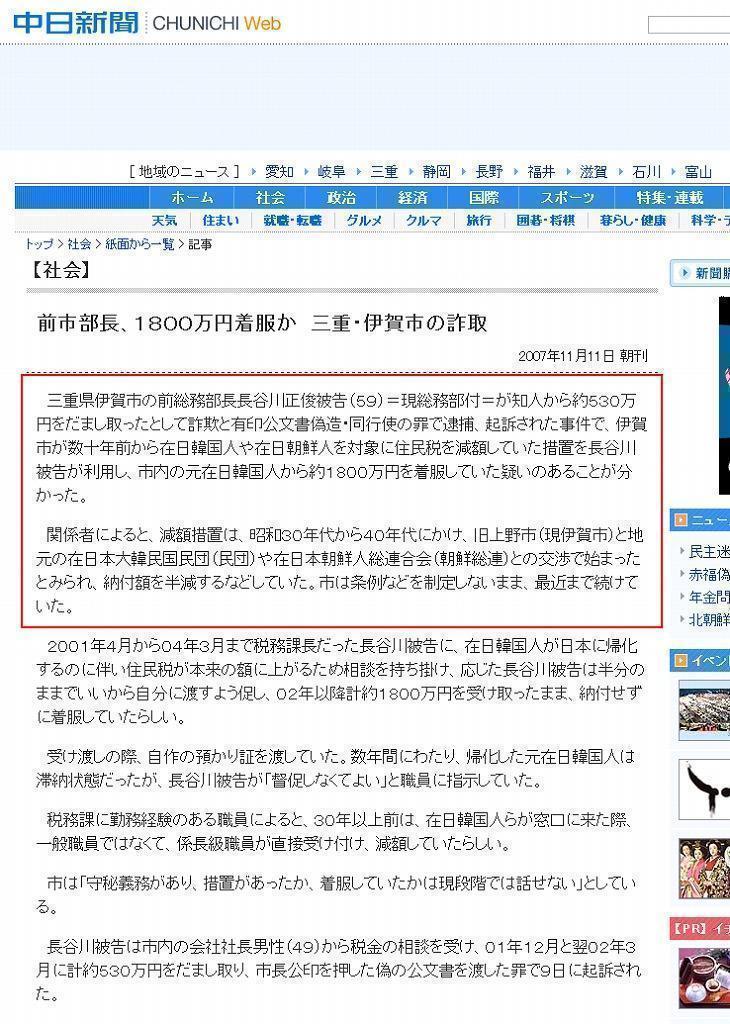Image resolution: width=730 pixels, height=1024 pixels.
Task: Open 三重 regional news link
Action: tap(384, 172)
